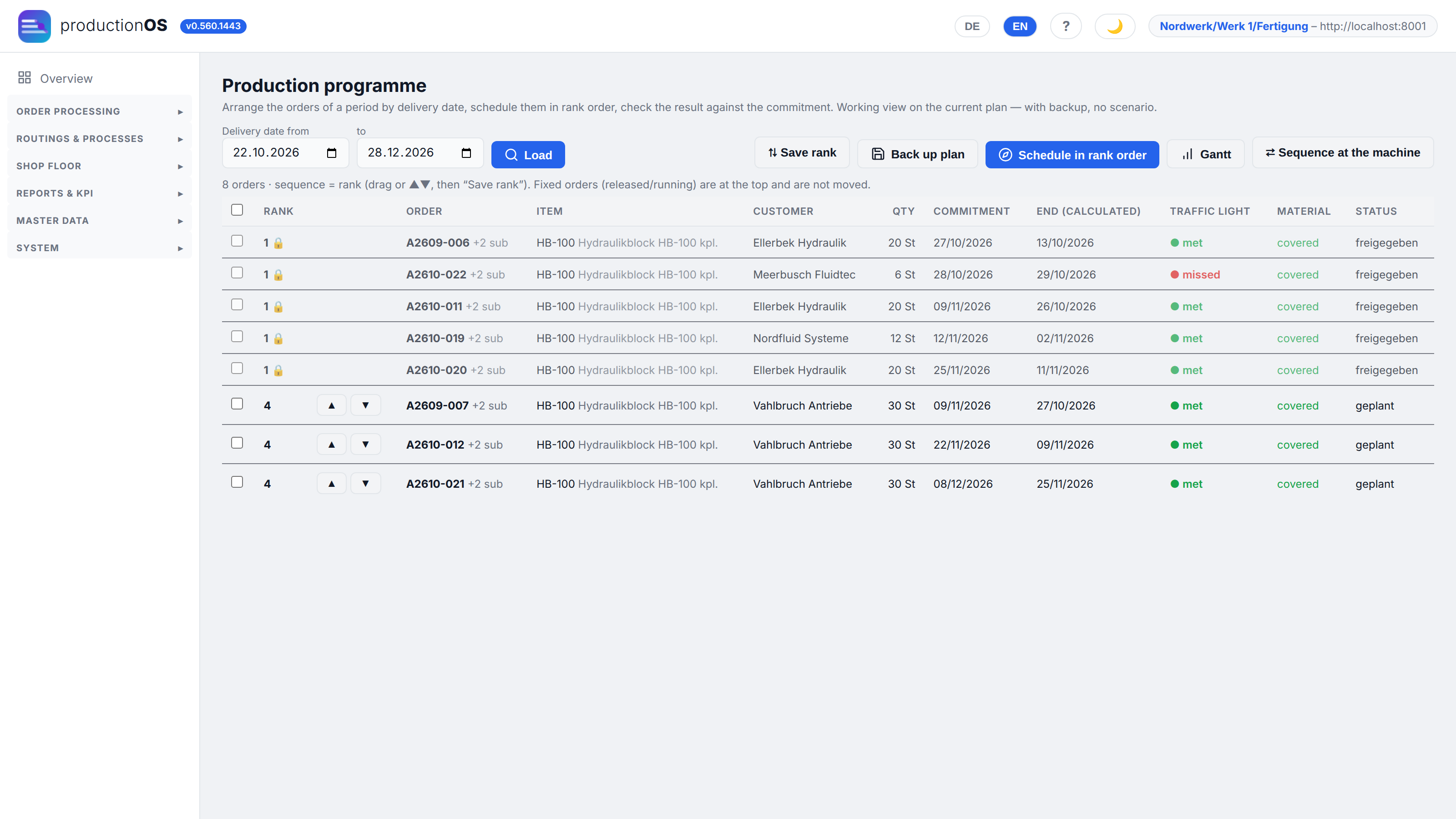The height and width of the screenshot is (819, 1456).
Task: Expand the Routings & Processes section
Action: [x=100, y=138]
